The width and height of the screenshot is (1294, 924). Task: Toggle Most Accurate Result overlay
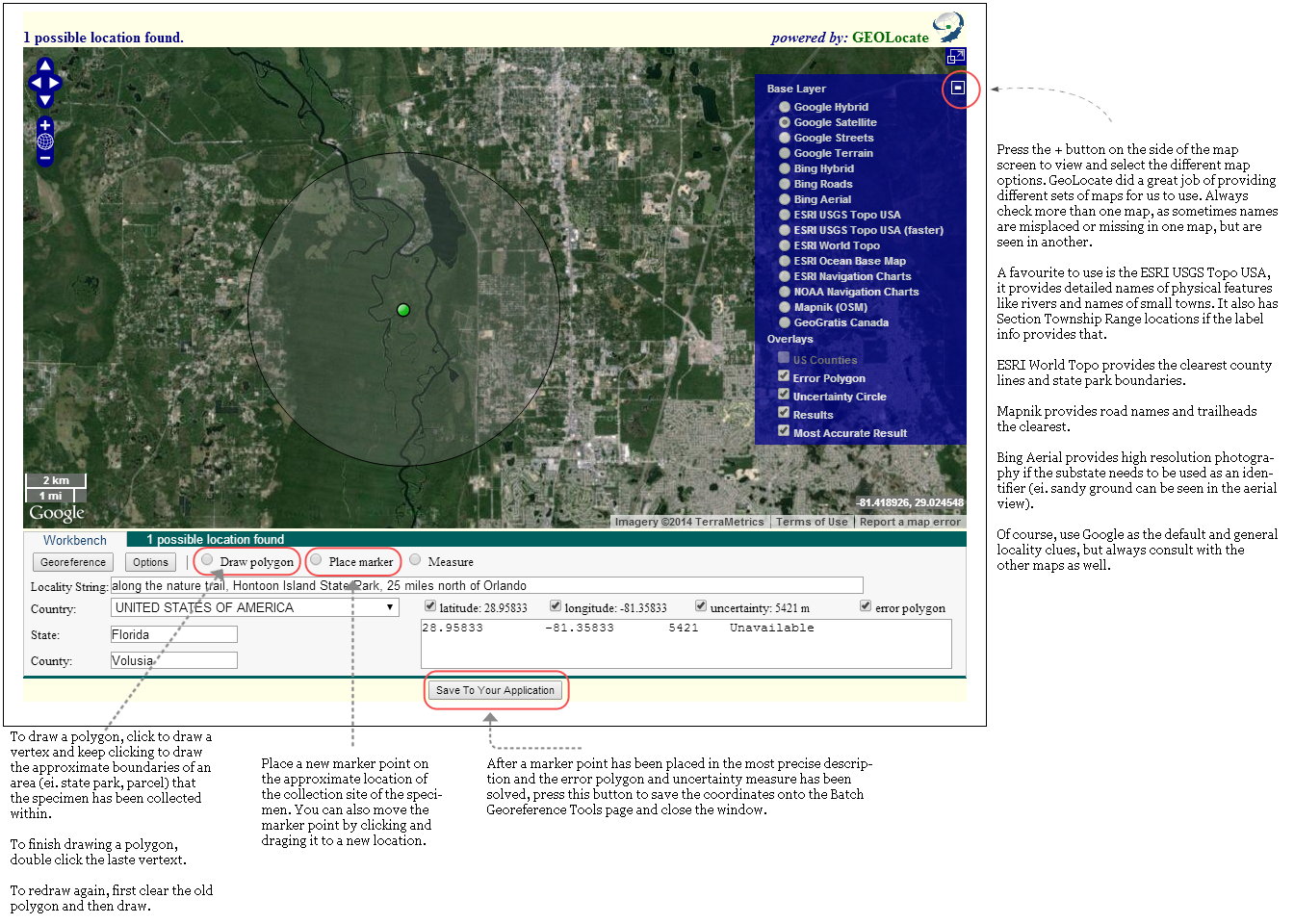coord(784,431)
